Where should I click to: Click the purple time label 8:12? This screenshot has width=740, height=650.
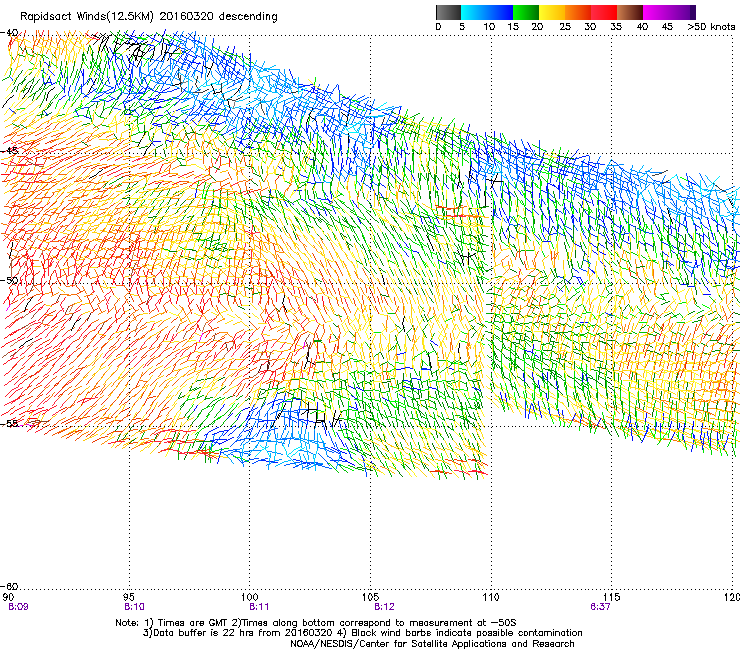384,607
